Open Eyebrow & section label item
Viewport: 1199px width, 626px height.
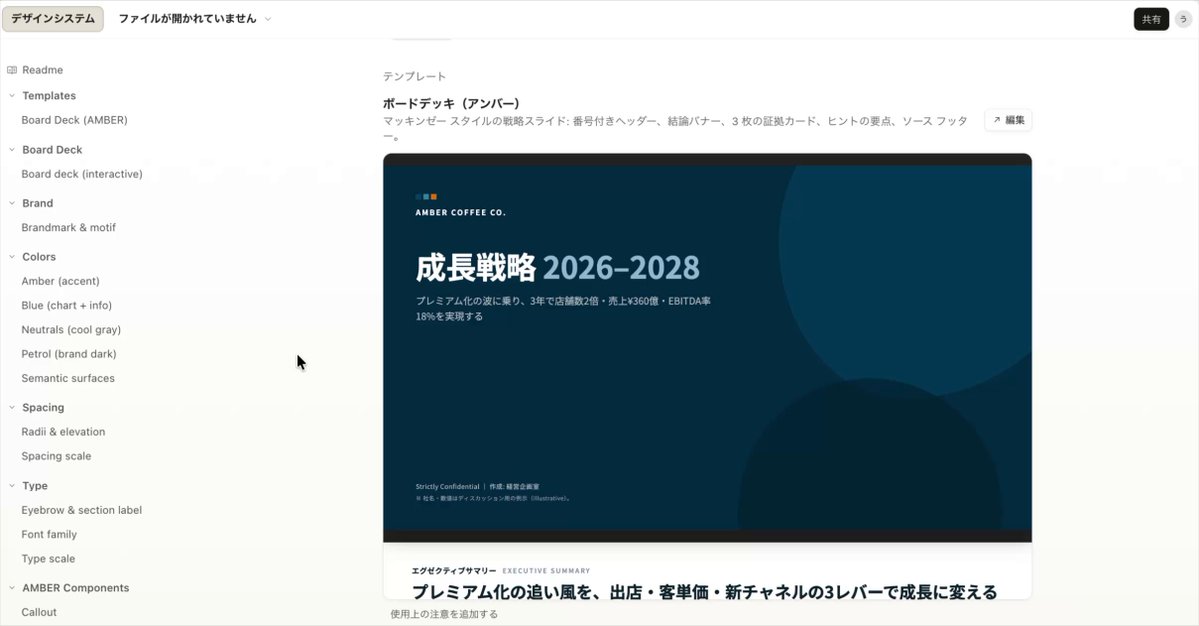click(x=82, y=510)
